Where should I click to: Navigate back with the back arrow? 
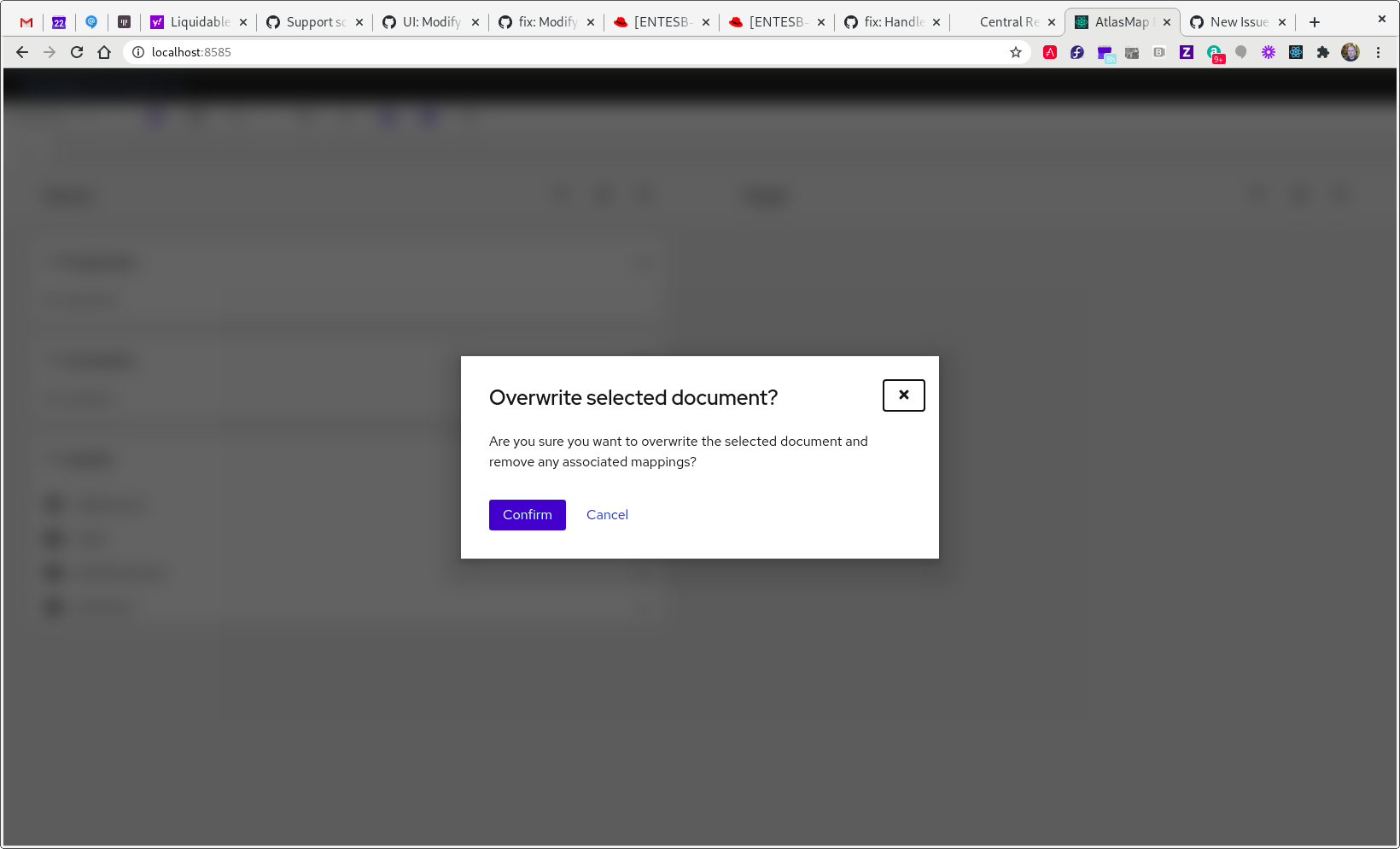coord(22,52)
